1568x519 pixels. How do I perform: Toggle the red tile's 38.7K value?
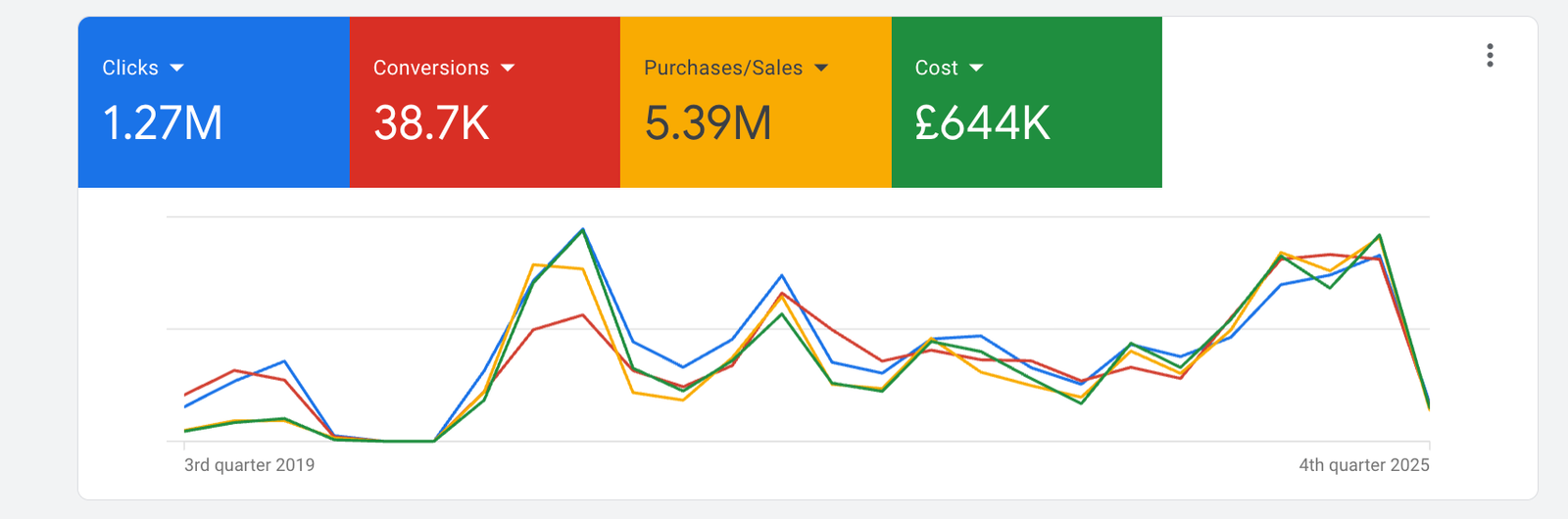point(431,123)
